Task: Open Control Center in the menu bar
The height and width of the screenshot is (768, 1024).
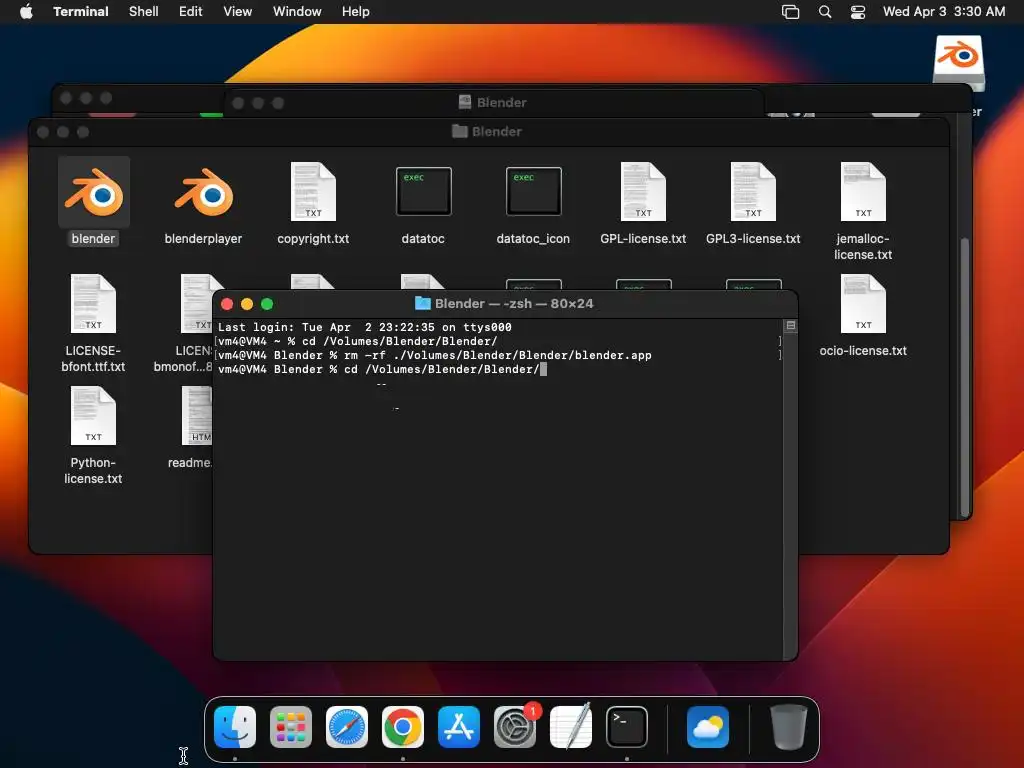Action: tap(857, 12)
